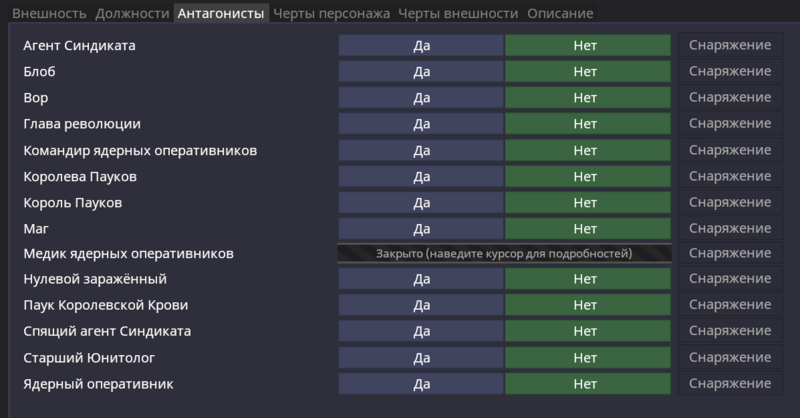The width and height of the screenshot is (800, 418).
Task: Set Нулевой заражённый to Нет
Action: pyautogui.click(x=585, y=280)
